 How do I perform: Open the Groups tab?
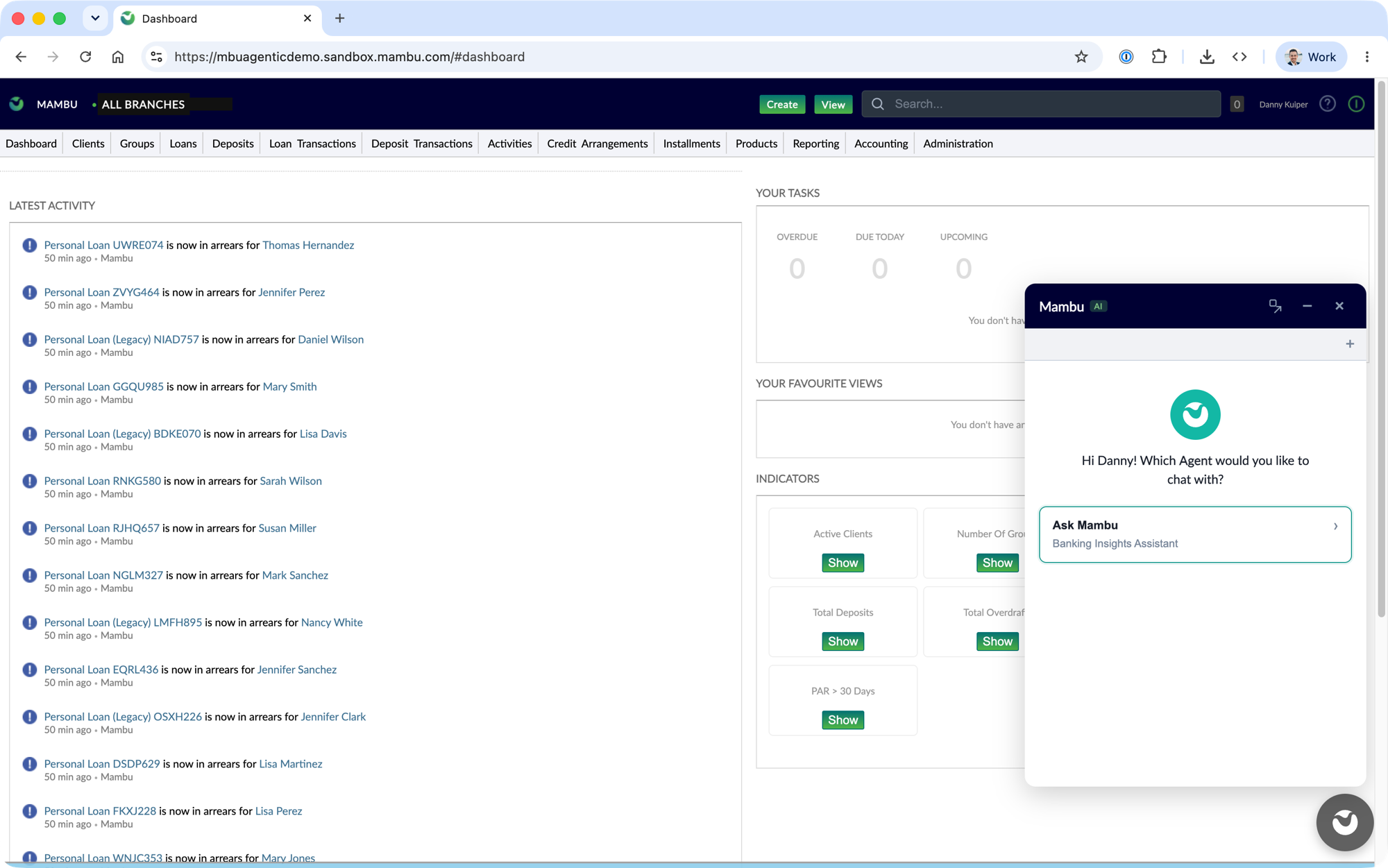[x=137, y=144]
